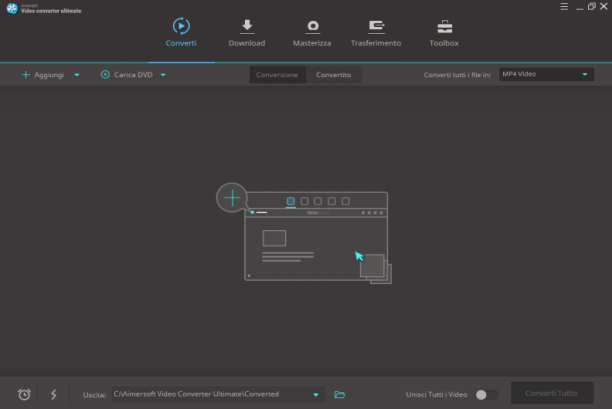Screen dimensions: 612x409
Task: Open the MP4 Video format dropdown
Action: click(546, 74)
